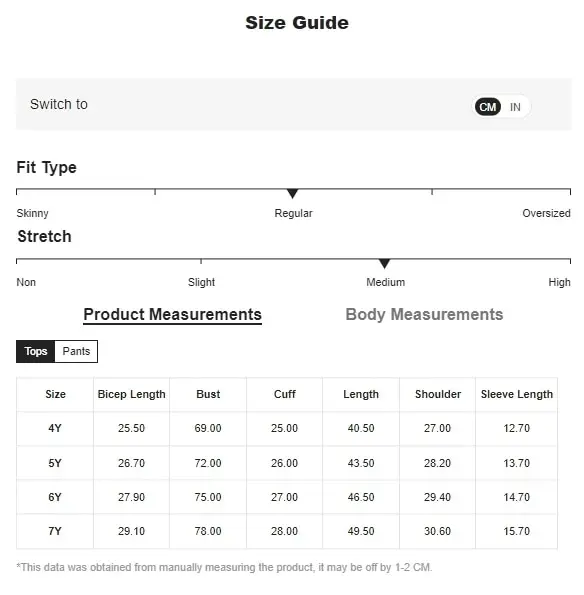This screenshot has width=584, height=595.
Task: Click the Size column header
Action: point(55,394)
